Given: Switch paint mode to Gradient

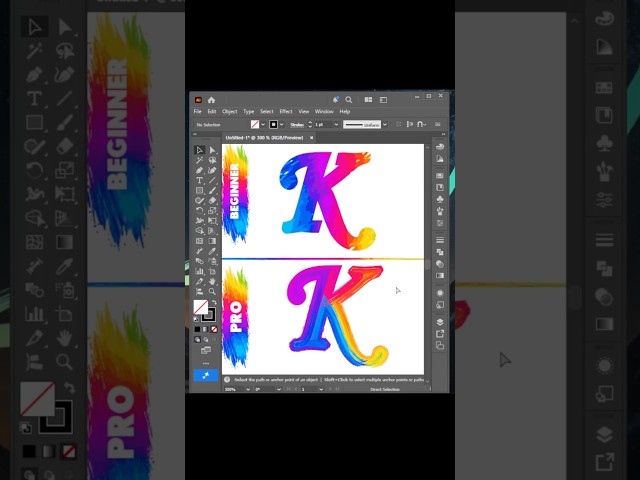Looking at the screenshot, I should (x=205, y=329).
